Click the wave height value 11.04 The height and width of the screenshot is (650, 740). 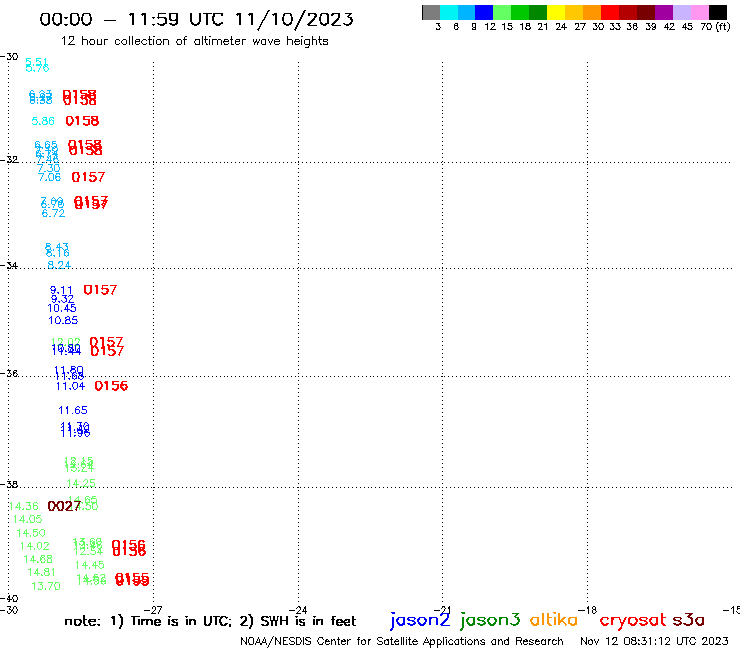coord(70,386)
